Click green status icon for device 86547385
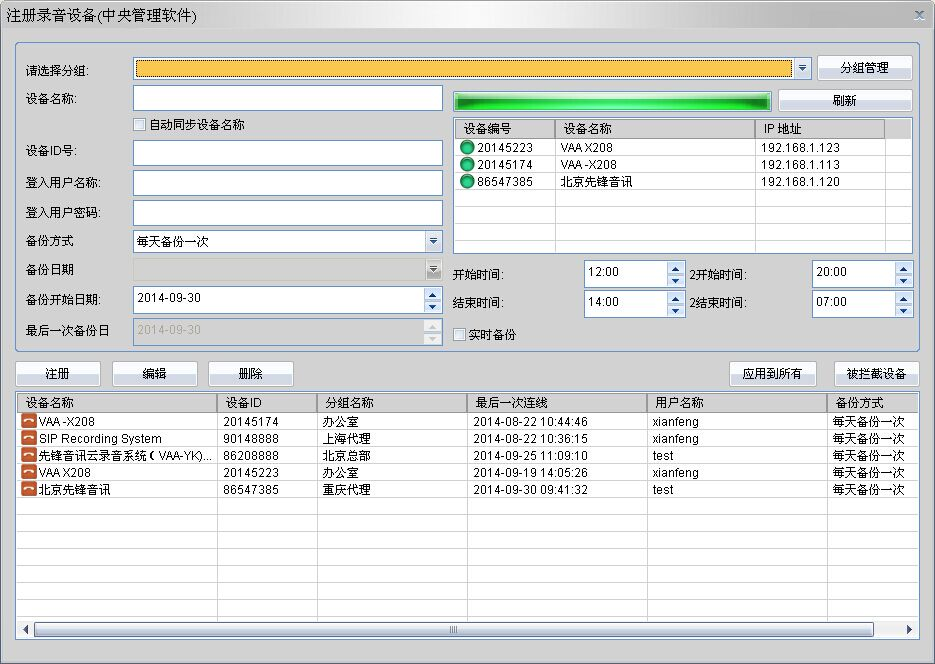Viewport: 935px width, 664px height. [467, 182]
